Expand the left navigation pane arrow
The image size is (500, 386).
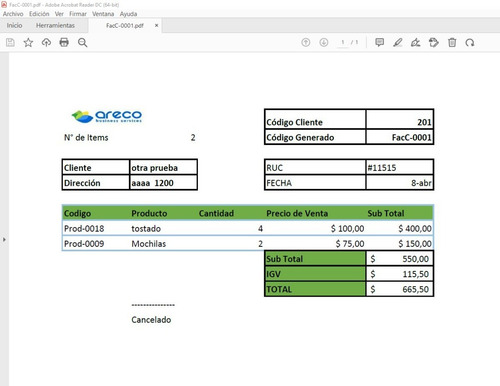(x=4, y=239)
